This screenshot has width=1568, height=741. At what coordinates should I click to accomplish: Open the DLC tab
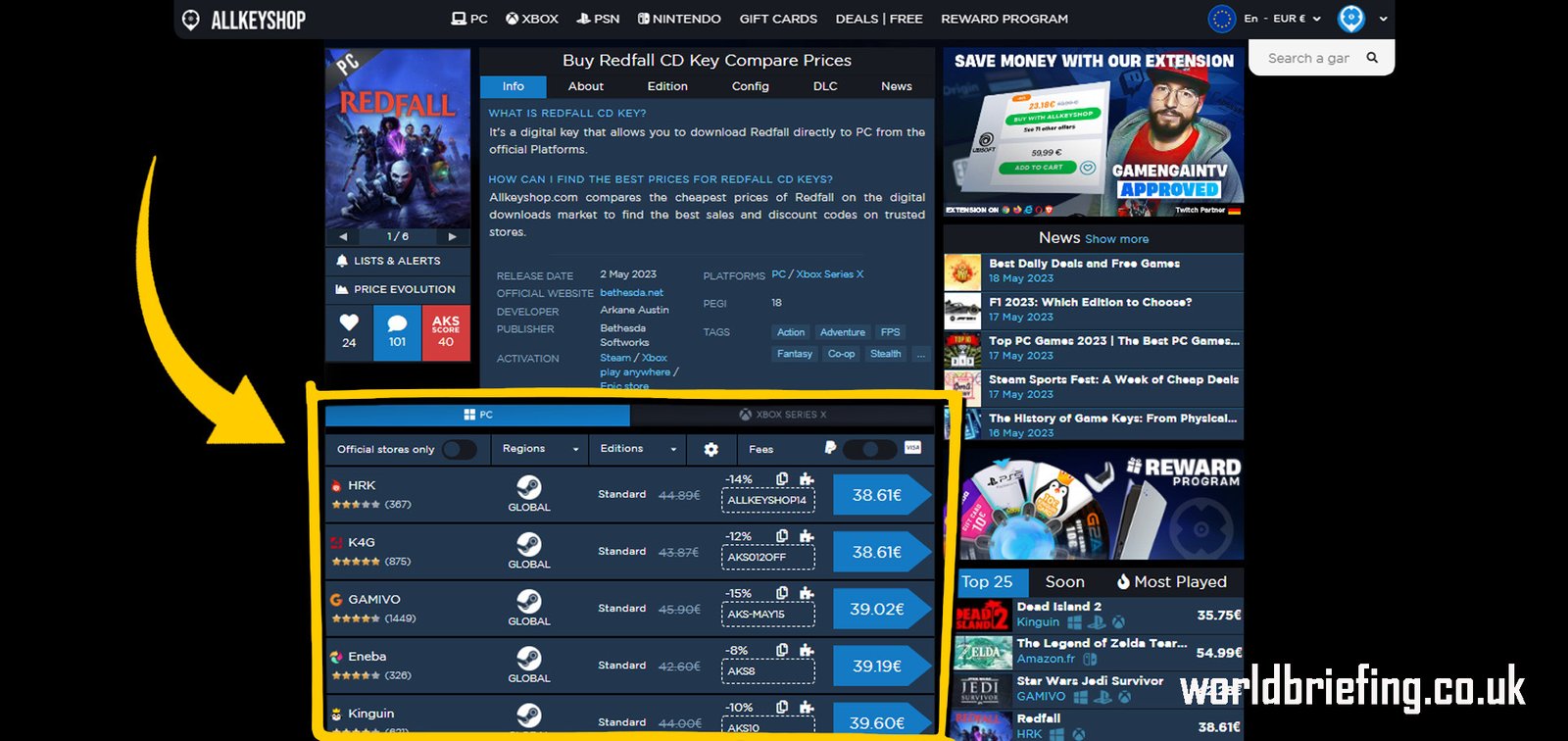pyautogui.click(x=825, y=86)
